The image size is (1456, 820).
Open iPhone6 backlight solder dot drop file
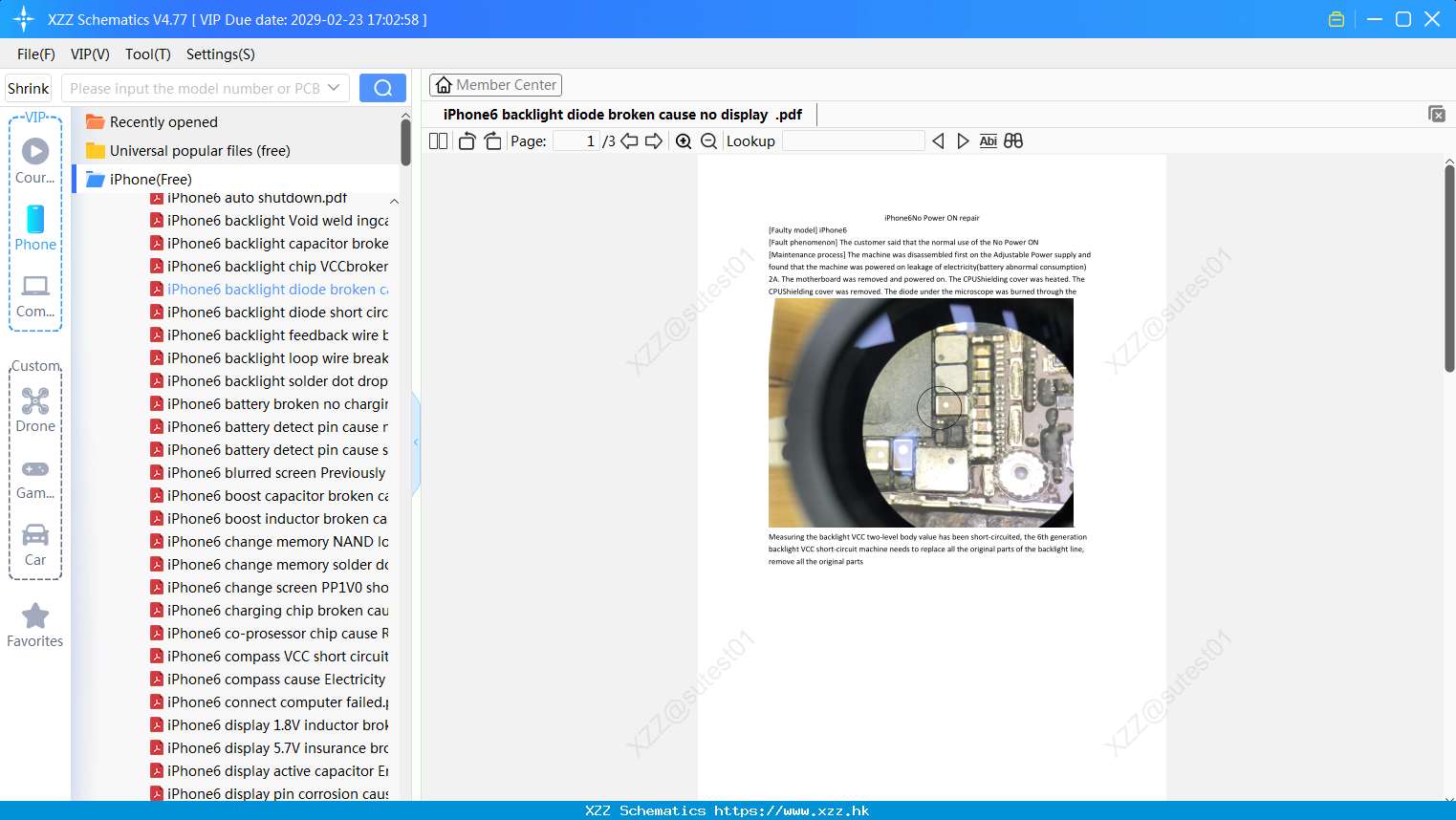tap(270, 381)
